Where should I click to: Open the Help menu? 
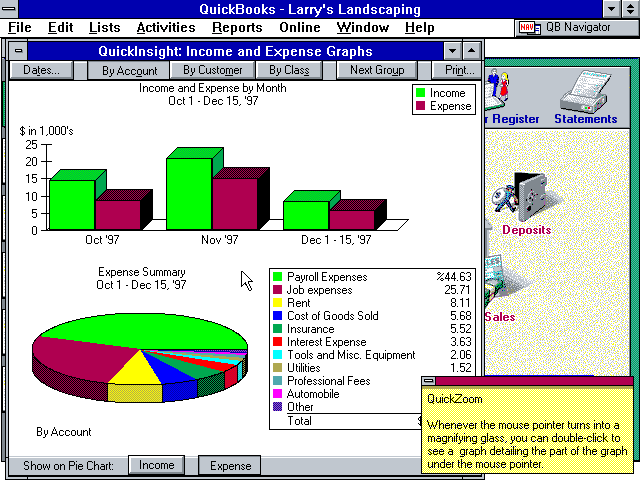click(420, 28)
